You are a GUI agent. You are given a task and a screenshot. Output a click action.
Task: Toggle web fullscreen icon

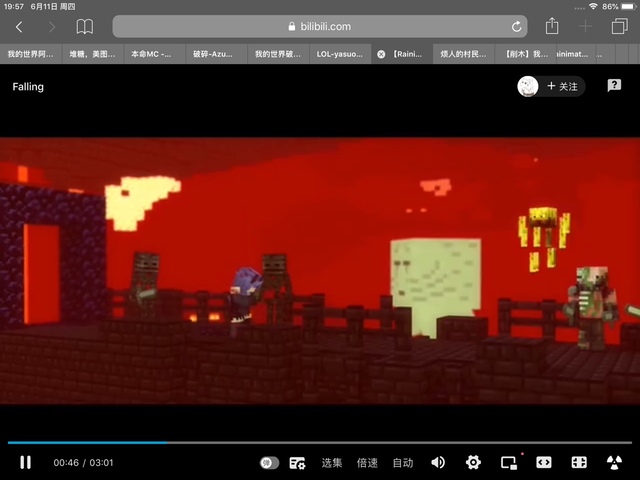[579, 462]
